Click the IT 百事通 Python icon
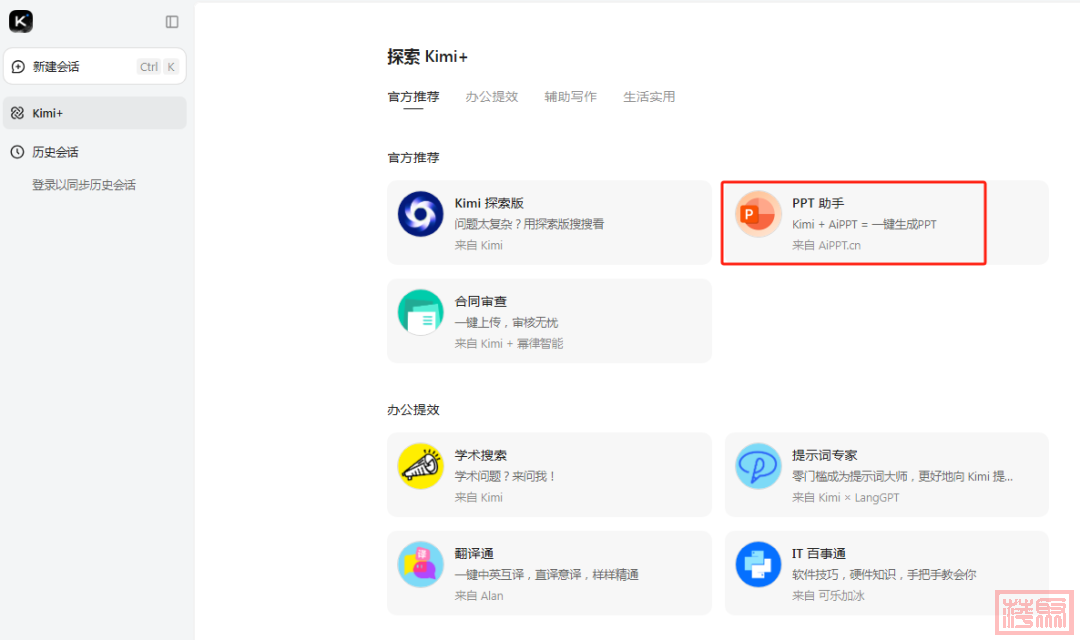The width and height of the screenshot is (1080, 640). point(758,564)
